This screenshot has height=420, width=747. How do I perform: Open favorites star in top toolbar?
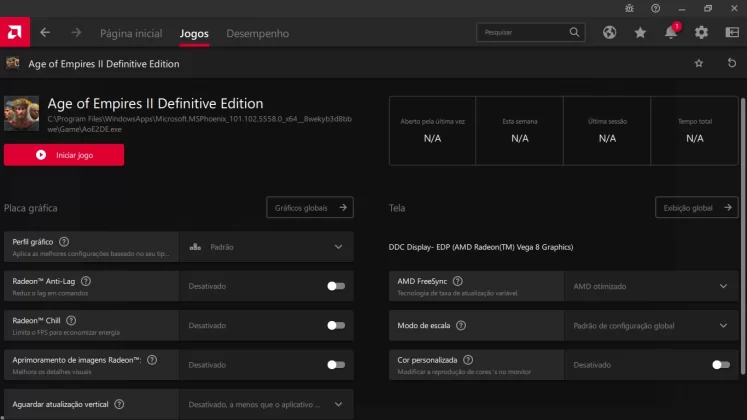coord(640,32)
